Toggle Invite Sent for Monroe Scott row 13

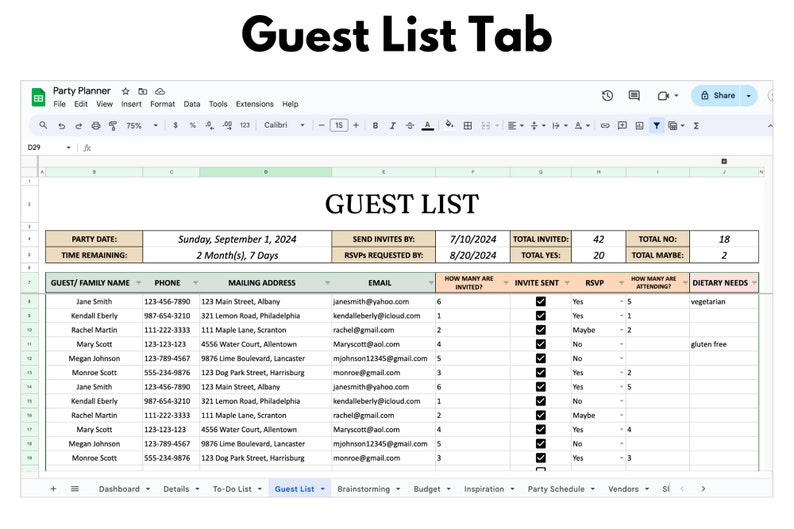click(x=541, y=372)
